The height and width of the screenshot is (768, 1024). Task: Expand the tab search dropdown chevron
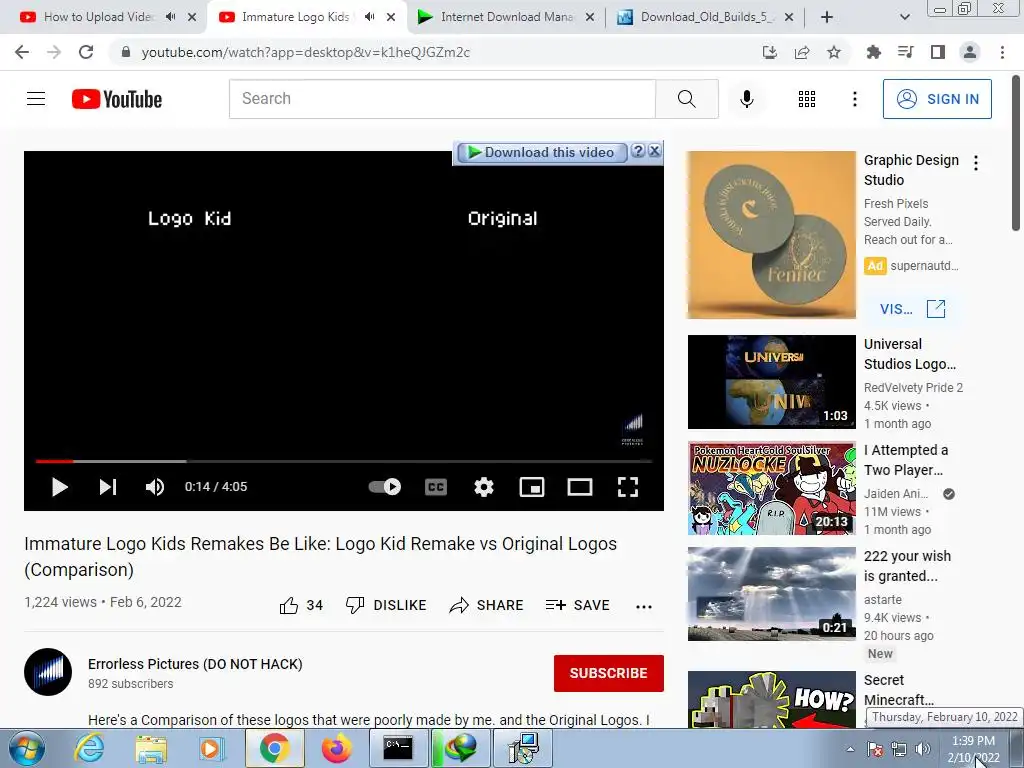pos(904,17)
